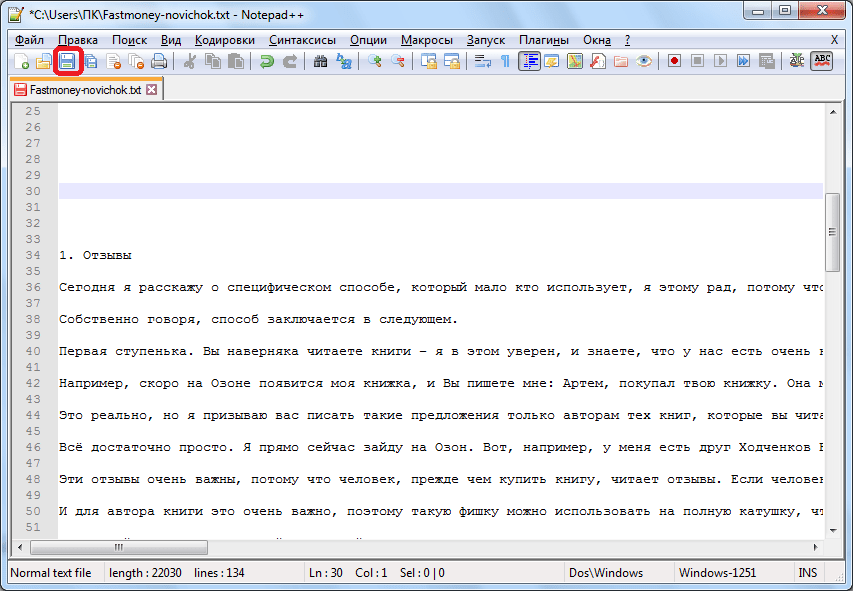This screenshot has height=591, width=853.
Task: Toggle show all characters pilcrow icon
Action: tap(505, 61)
